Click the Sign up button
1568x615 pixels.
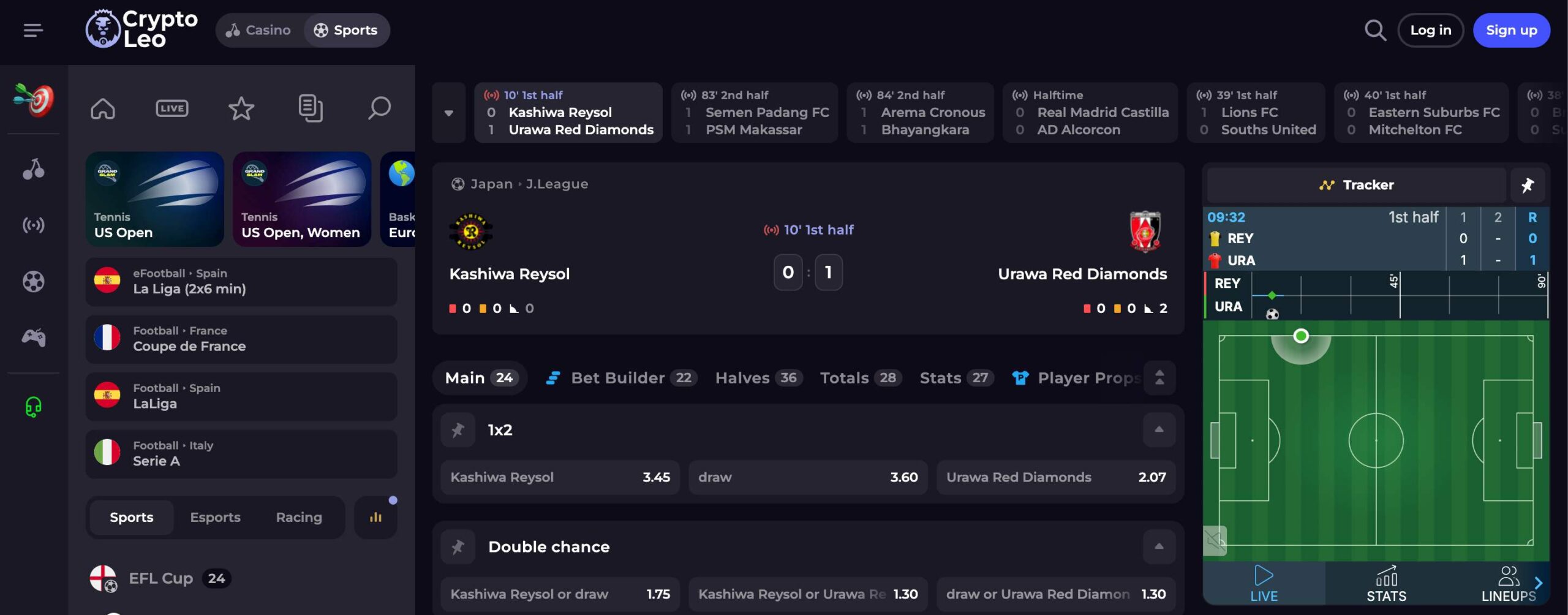[x=1512, y=30]
